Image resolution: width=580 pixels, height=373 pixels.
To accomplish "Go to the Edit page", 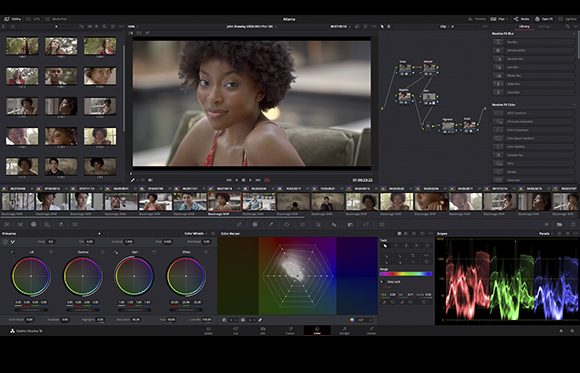I will point(263,330).
